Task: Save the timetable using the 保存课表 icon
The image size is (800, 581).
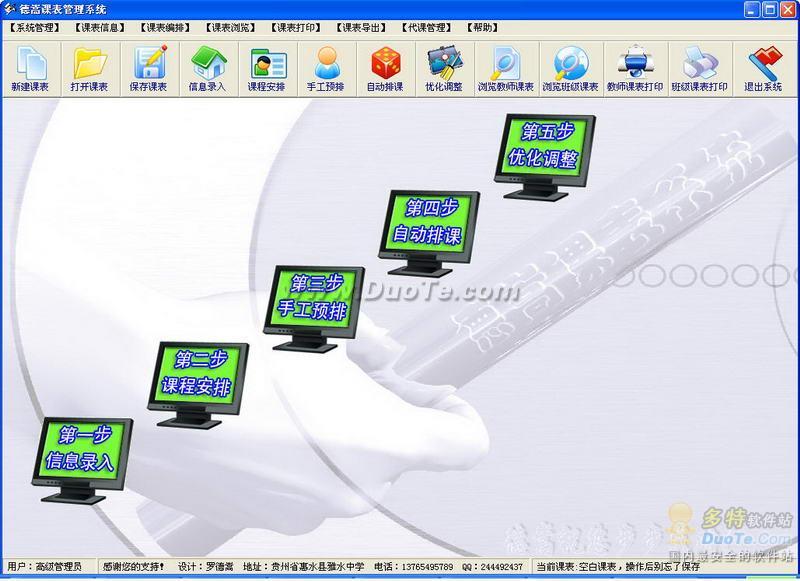Action: point(149,69)
